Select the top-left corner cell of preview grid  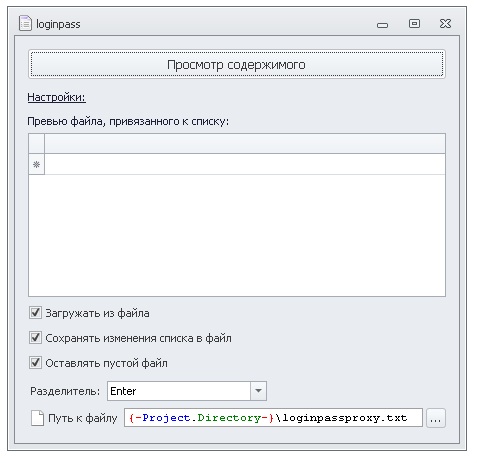pos(36,144)
